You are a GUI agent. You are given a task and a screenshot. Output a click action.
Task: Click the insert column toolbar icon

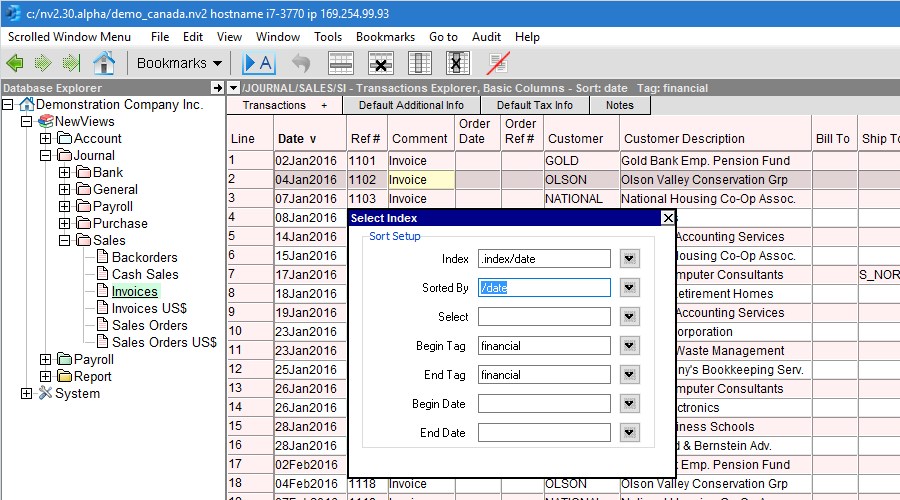pos(420,63)
